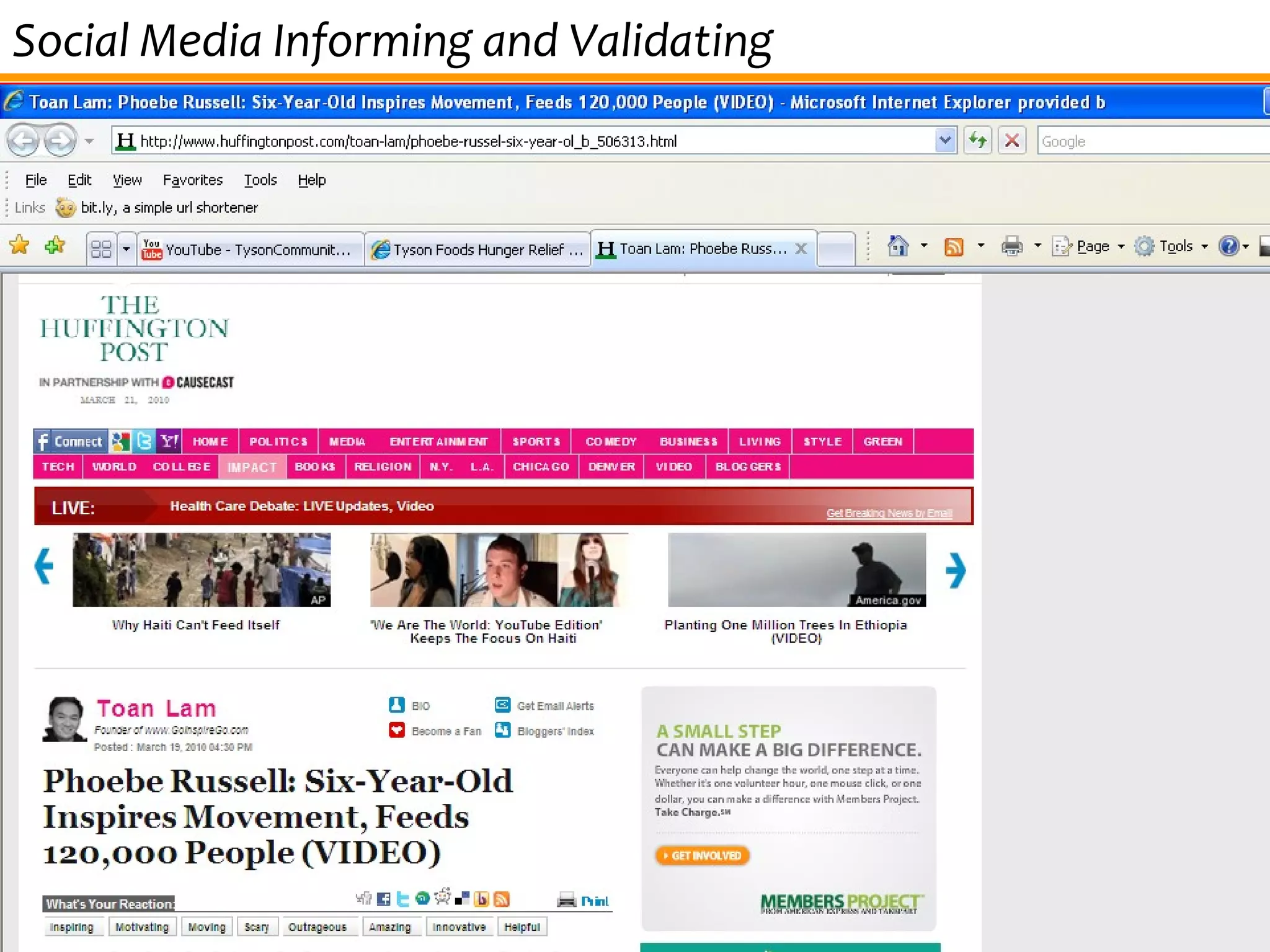Image resolution: width=1270 pixels, height=952 pixels.
Task: Open the Tools toolbar dropdown
Action: pyautogui.click(x=1171, y=247)
